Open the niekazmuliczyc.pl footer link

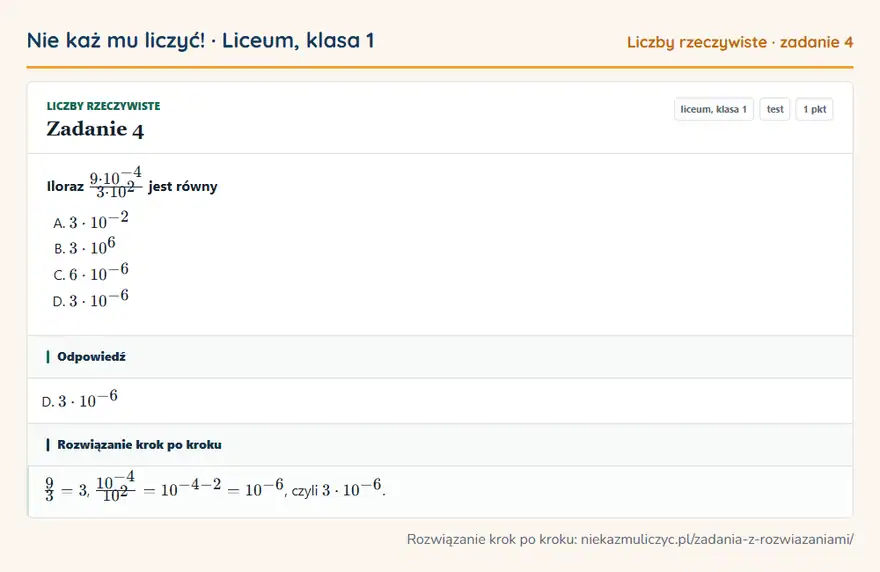tap(717, 539)
